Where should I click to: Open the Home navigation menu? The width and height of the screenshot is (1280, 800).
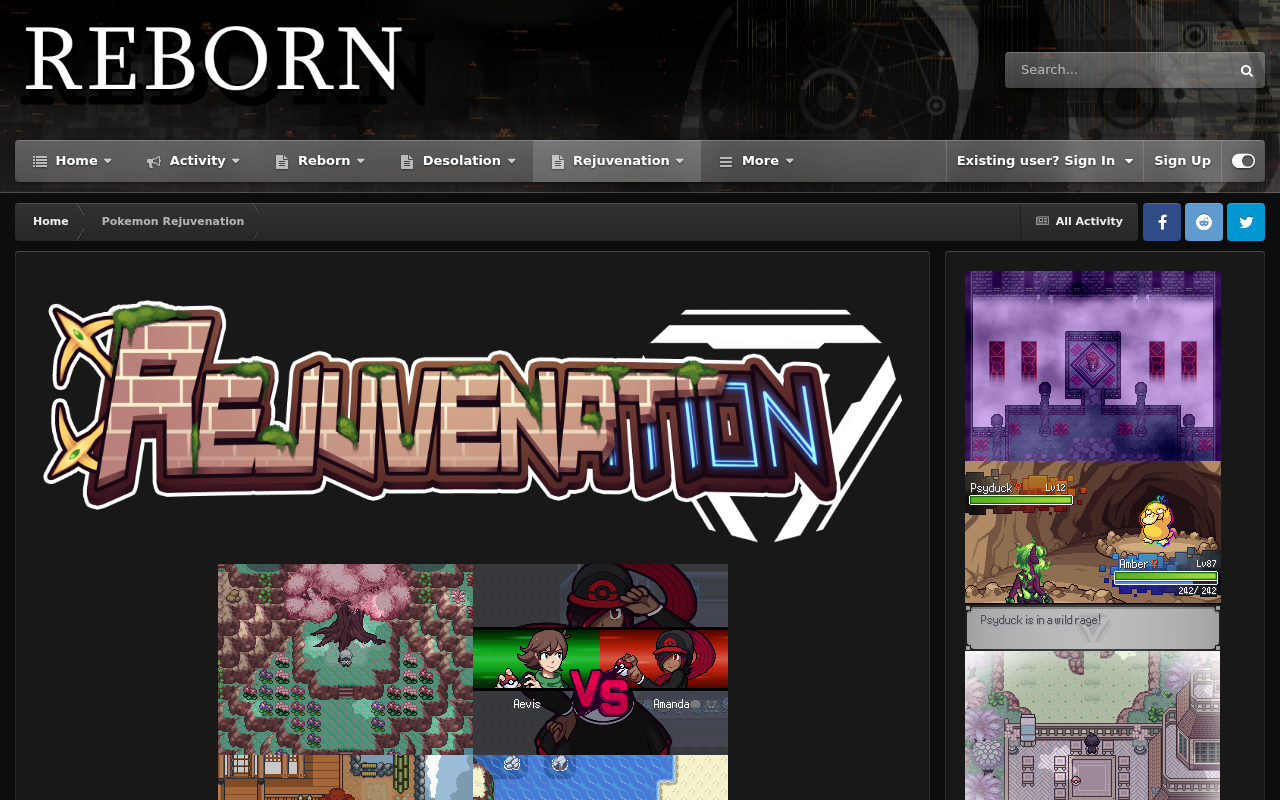[x=72, y=161]
